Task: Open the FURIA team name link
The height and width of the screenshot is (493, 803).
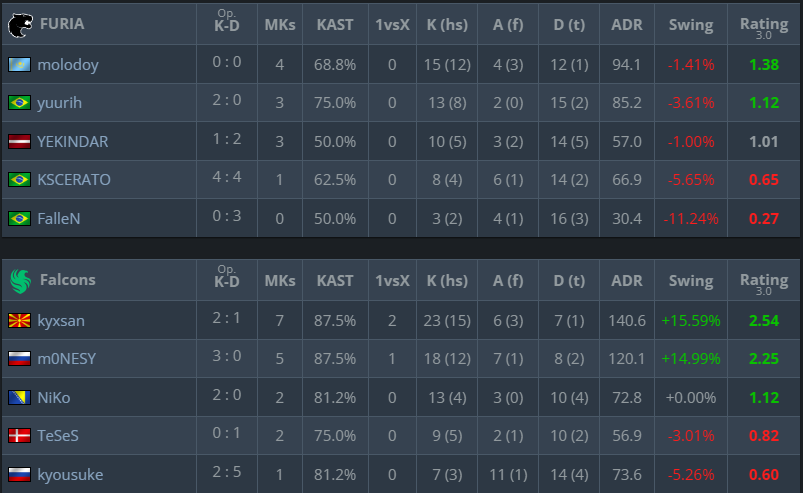Action: coord(61,26)
